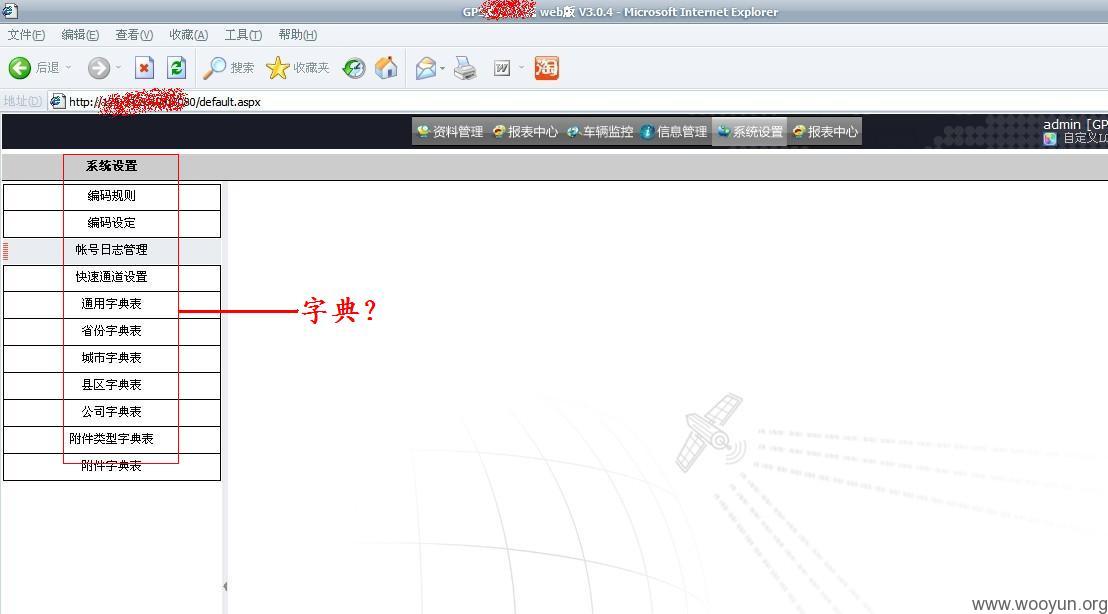Select 帐号日志管理 sidebar item
Image resolution: width=1108 pixels, height=614 pixels.
click(112, 250)
